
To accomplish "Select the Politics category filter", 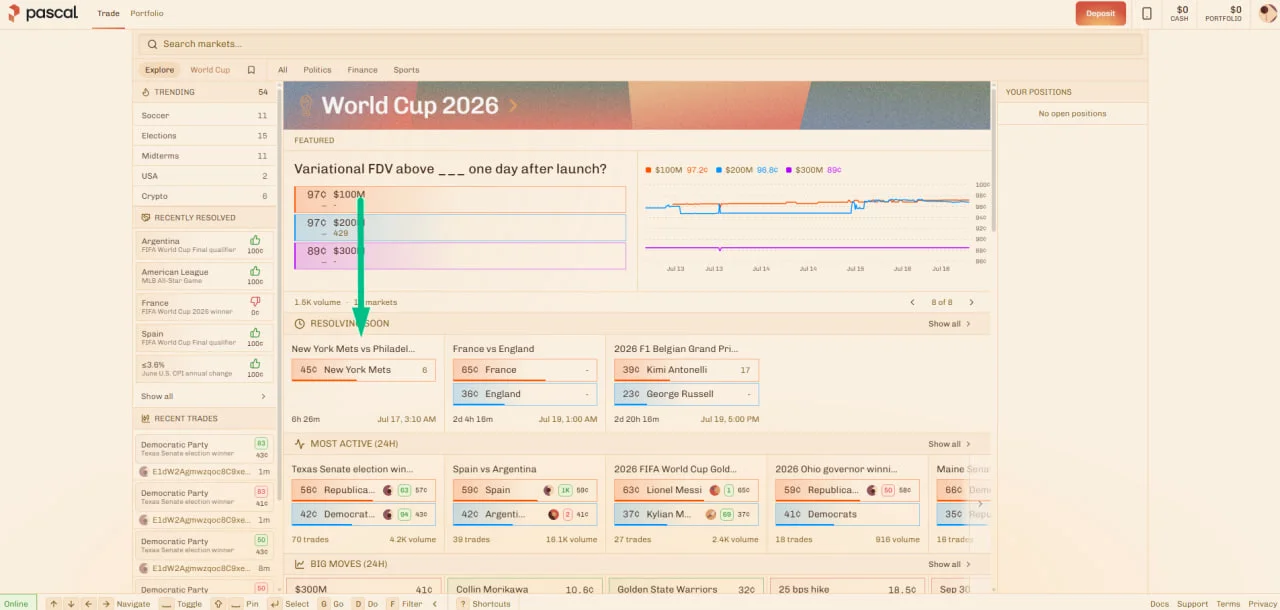I will click(x=317, y=70).
